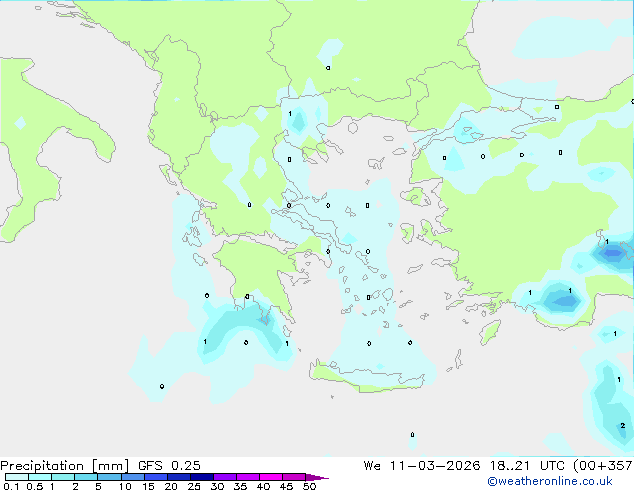The image size is (634, 490).
Task: Click the '30' legend scale label
Action: [217, 486]
